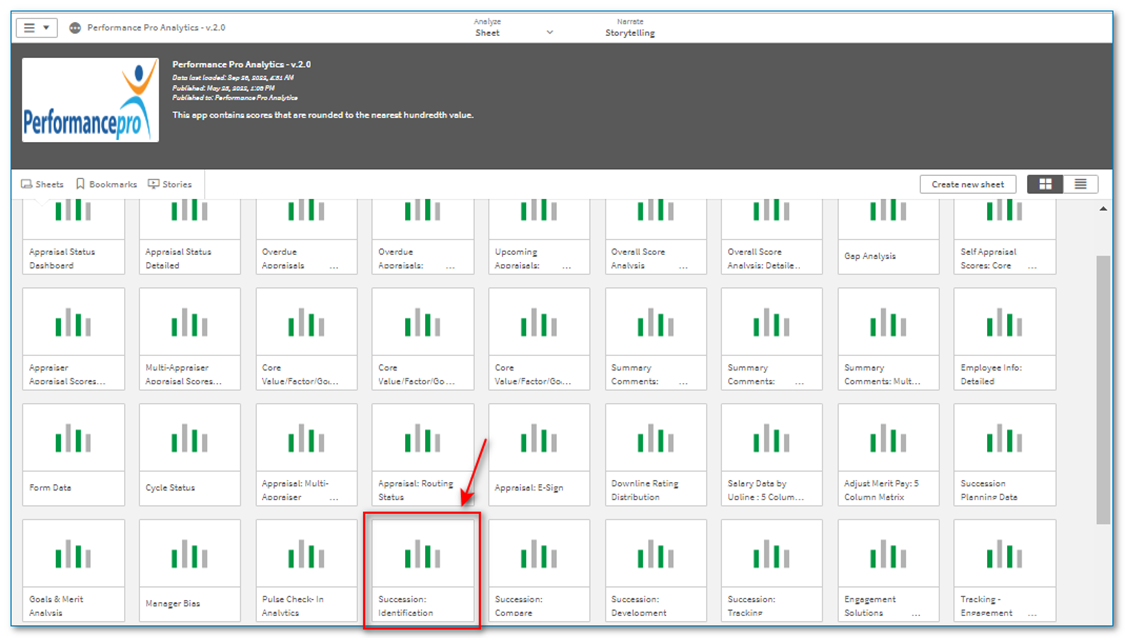This screenshot has width=1125, height=638.
Task: Open the hamburger navigation menu icon
Action: coord(28,27)
